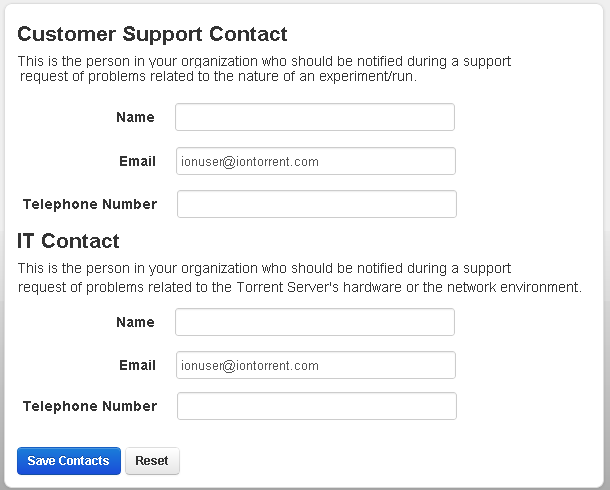
Task: Click the Customer Support Telephone Number label
Action: coord(90,204)
